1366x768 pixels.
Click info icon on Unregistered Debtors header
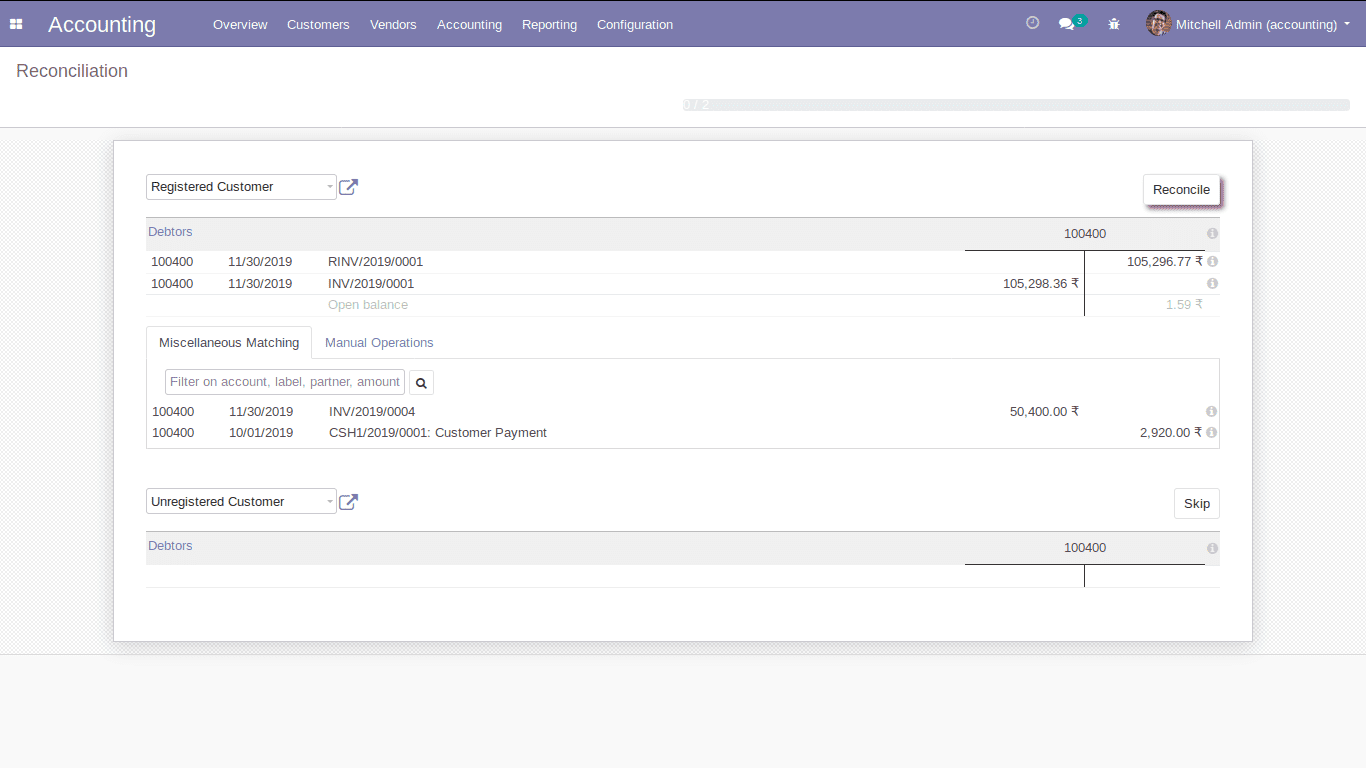pos(1212,549)
